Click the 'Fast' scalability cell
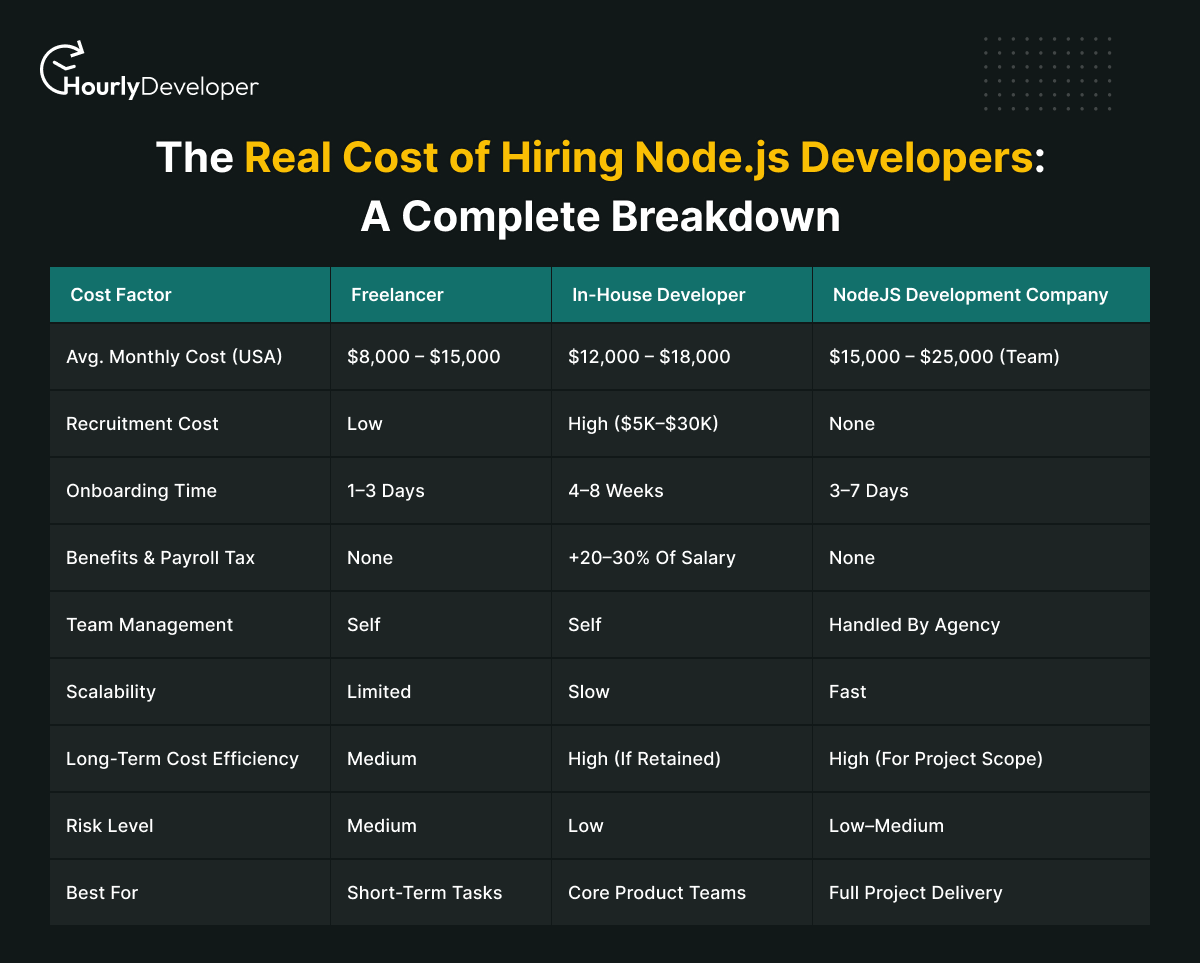Viewport: 1200px width, 963px height. (848, 692)
